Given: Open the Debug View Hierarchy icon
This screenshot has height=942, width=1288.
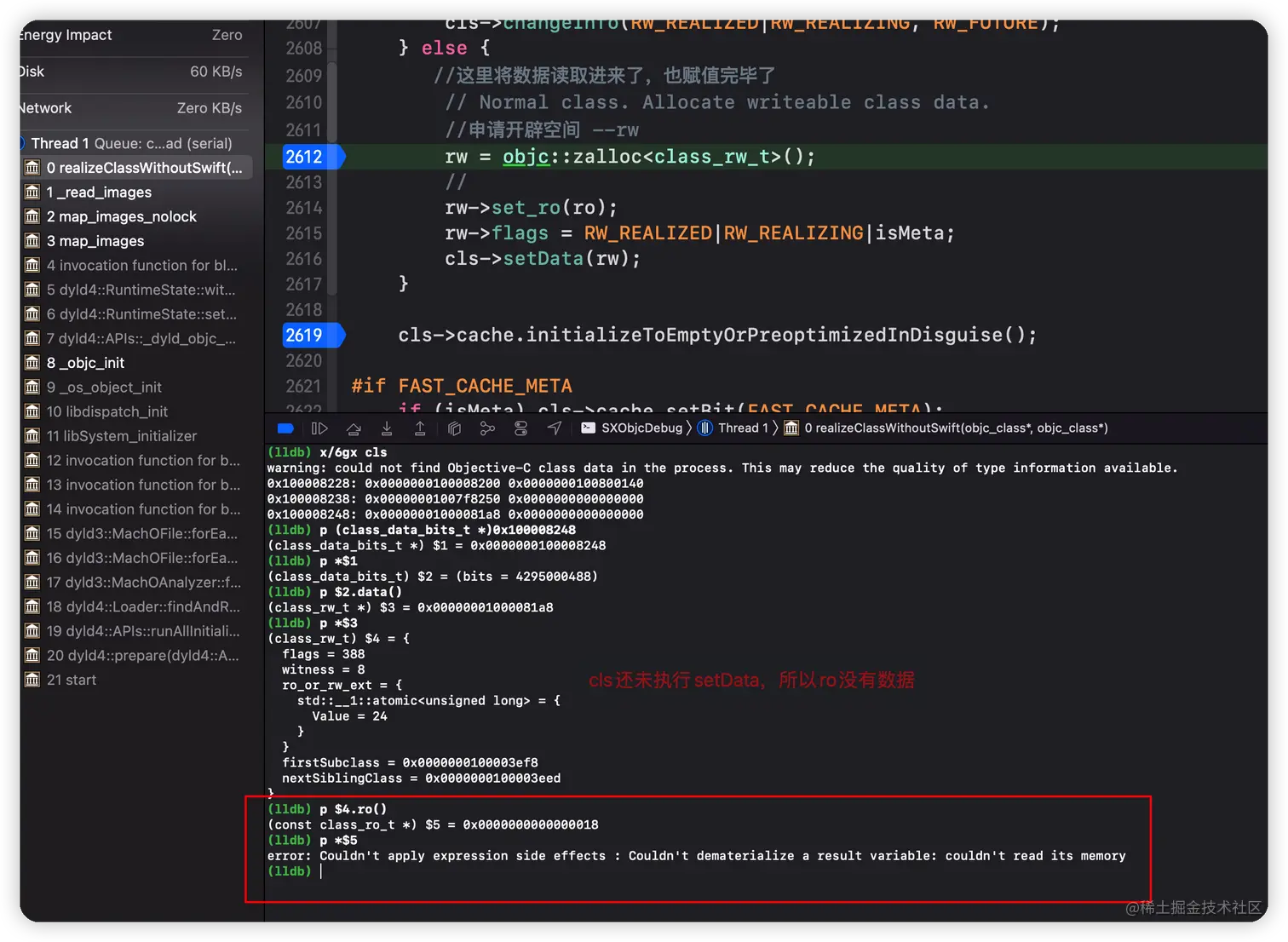Looking at the screenshot, I should click(x=454, y=428).
